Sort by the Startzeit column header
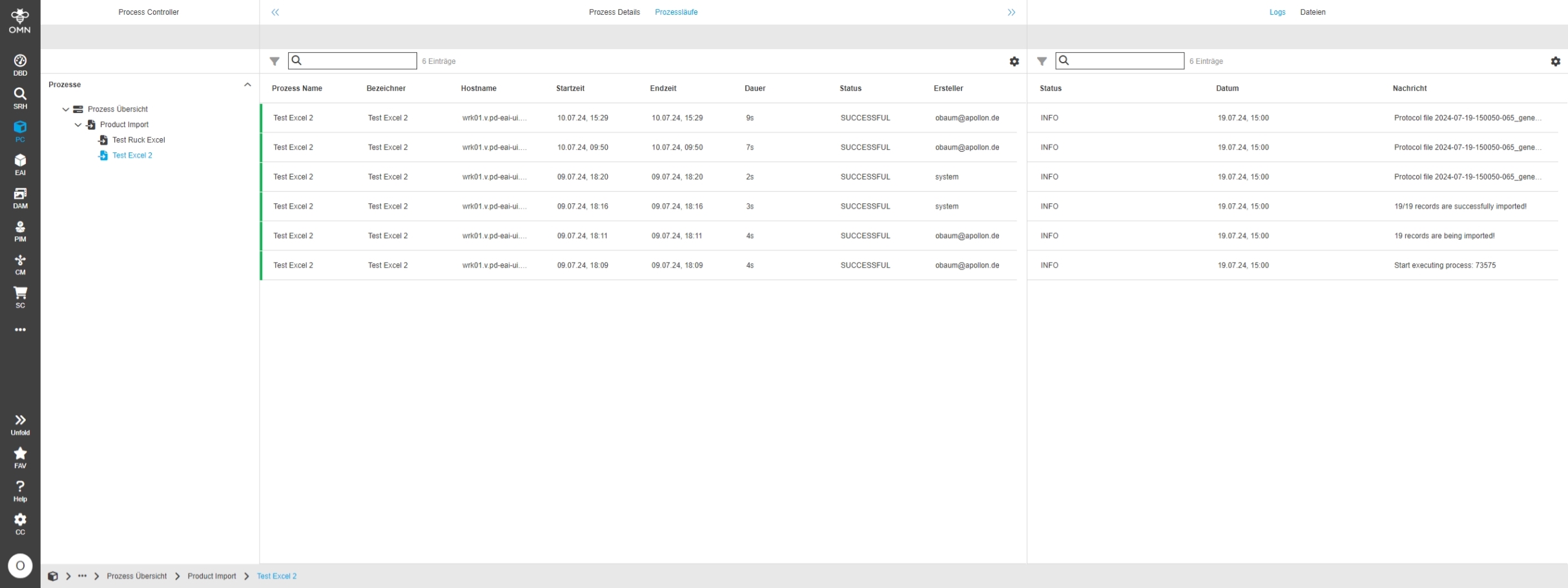The width and height of the screenshot is (1568, 588). (570, 88)
